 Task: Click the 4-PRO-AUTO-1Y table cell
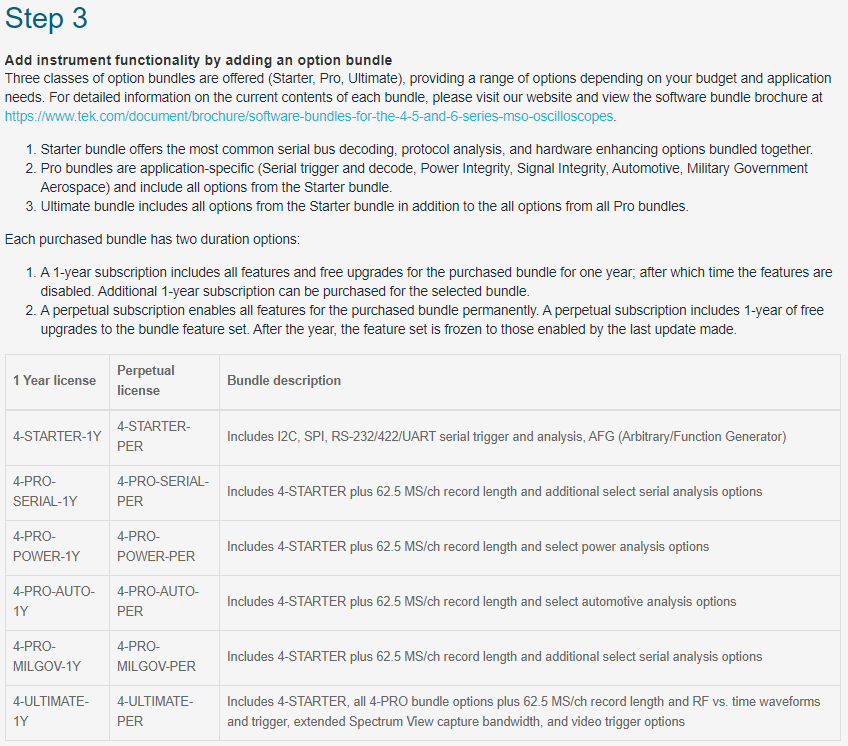pos(57,602)
